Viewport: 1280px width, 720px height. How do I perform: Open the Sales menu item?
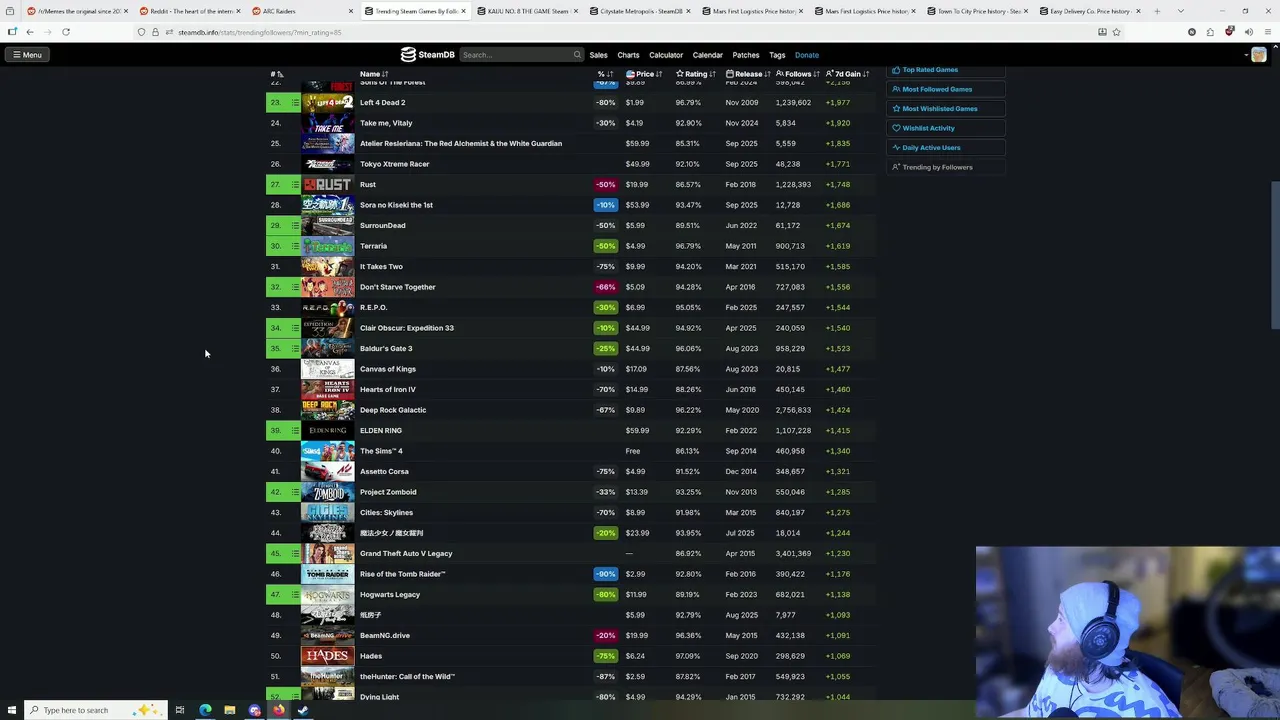point(598,55)
